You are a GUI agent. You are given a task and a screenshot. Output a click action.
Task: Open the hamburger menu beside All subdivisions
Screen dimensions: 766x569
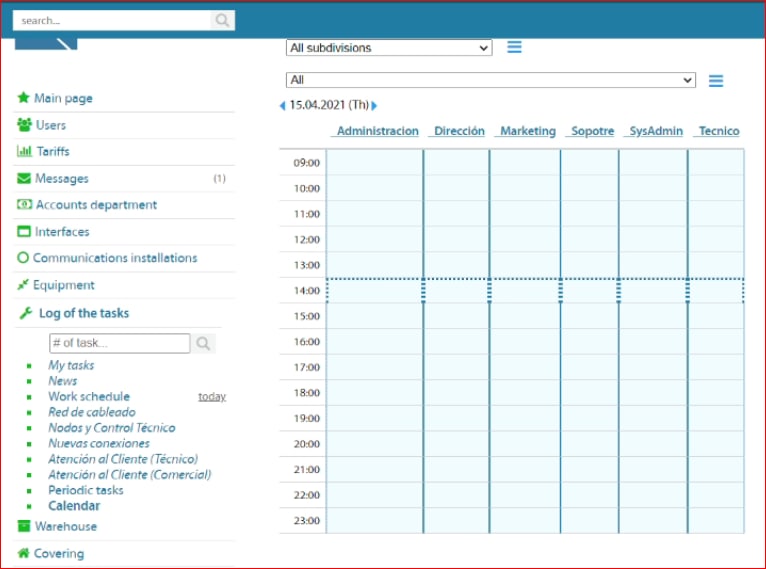point(514,47)
